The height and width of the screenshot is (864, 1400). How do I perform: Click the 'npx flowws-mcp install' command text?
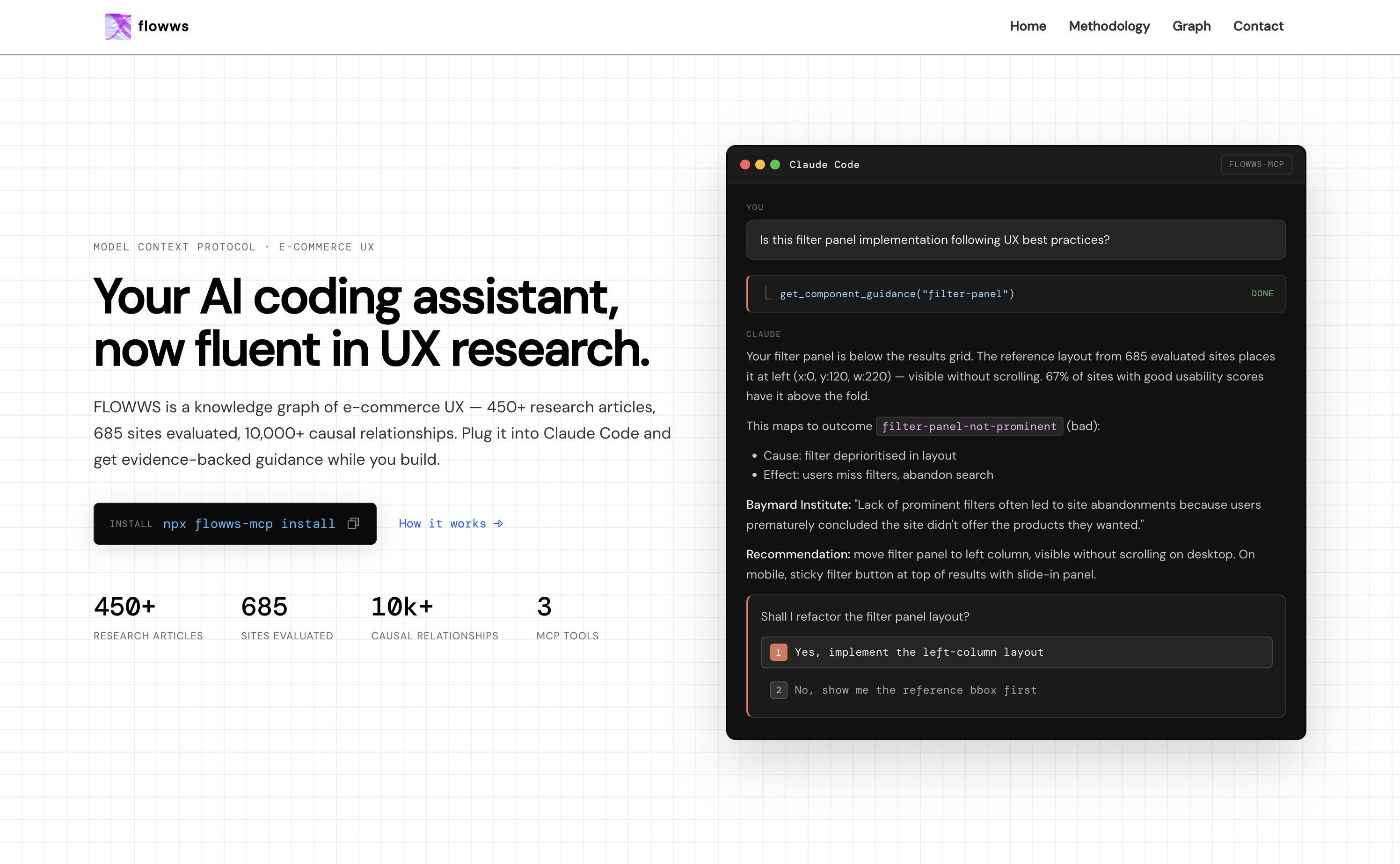point(249,523)
